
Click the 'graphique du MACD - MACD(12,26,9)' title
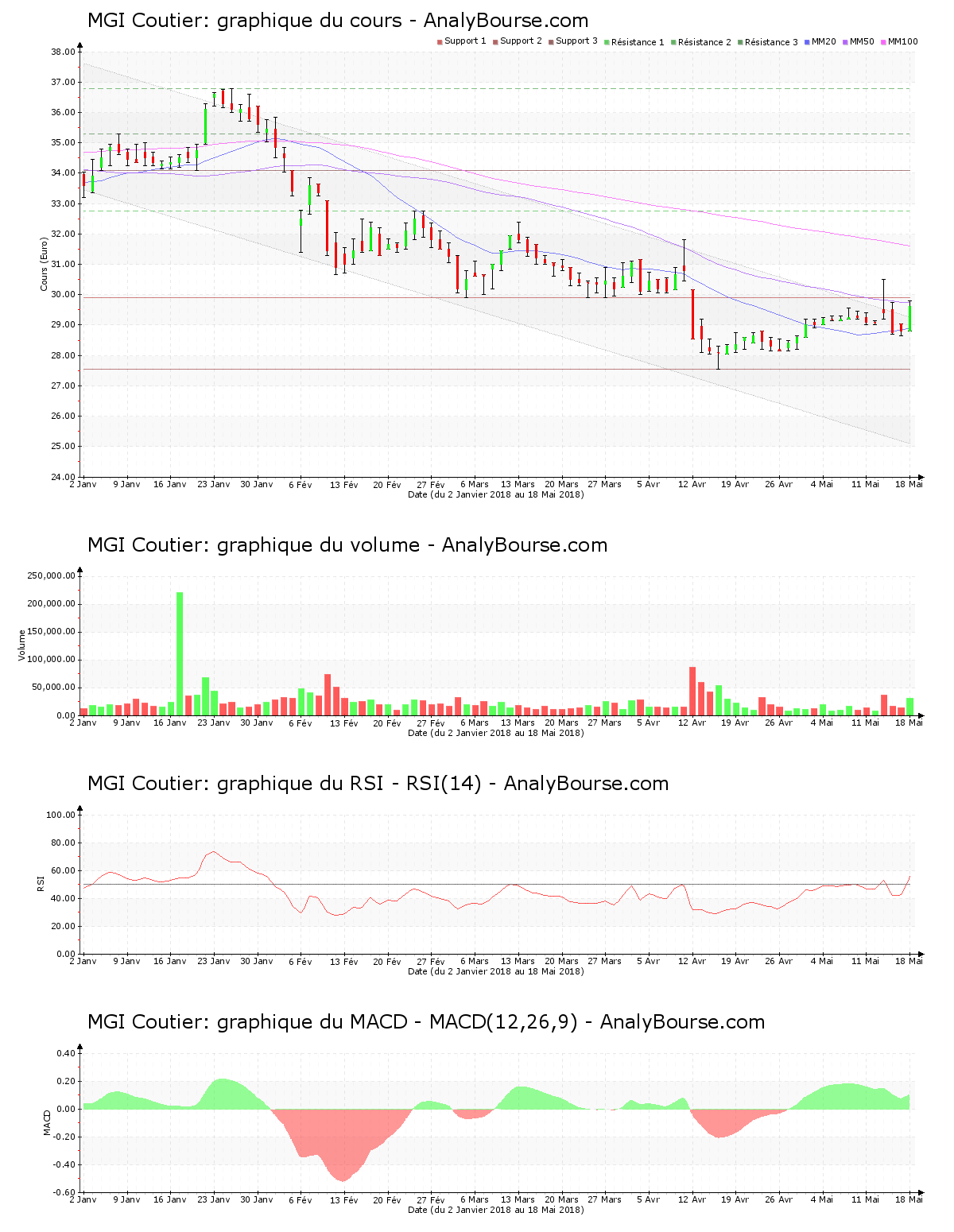[426, 1022]
